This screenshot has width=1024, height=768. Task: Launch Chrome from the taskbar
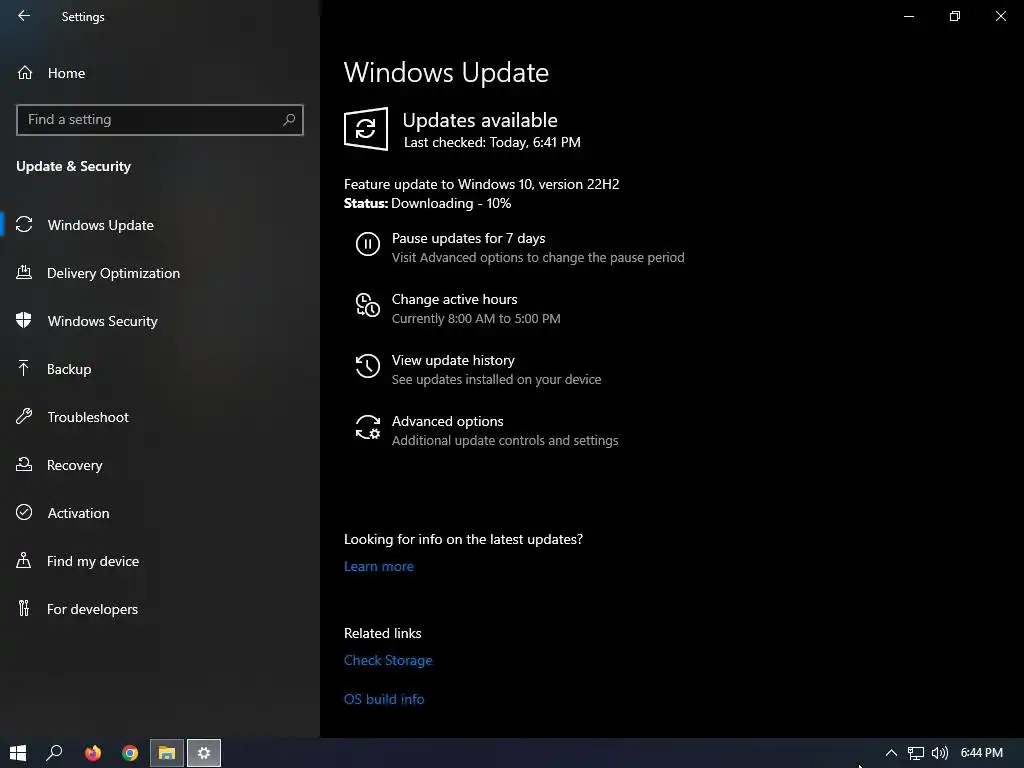[130, 753]
